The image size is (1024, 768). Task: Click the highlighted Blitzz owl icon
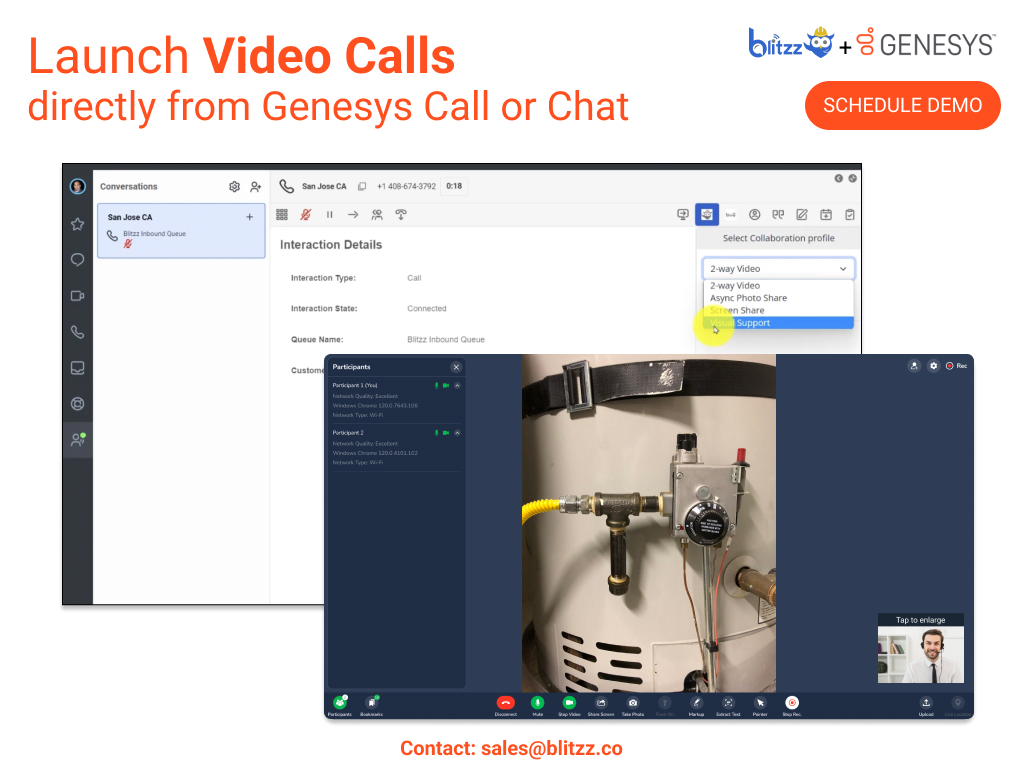(707, 215)
